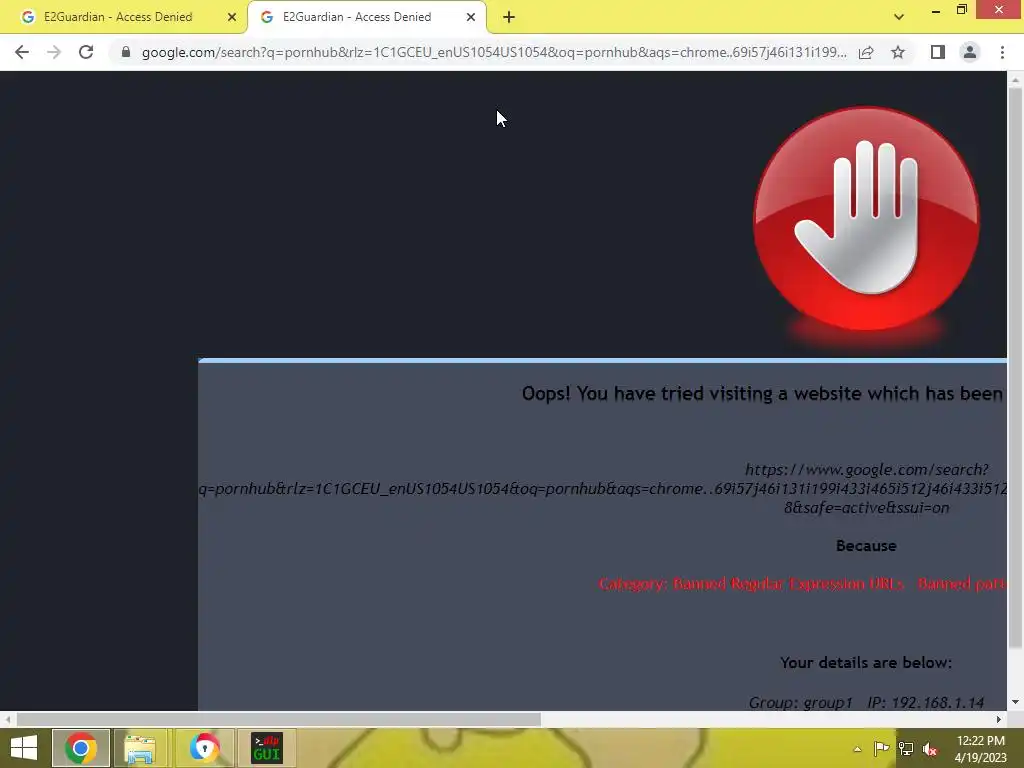Click the address bar URL field
This screenshot has width=1024, height=768.
pyautogui.click(x=494, y=52)
